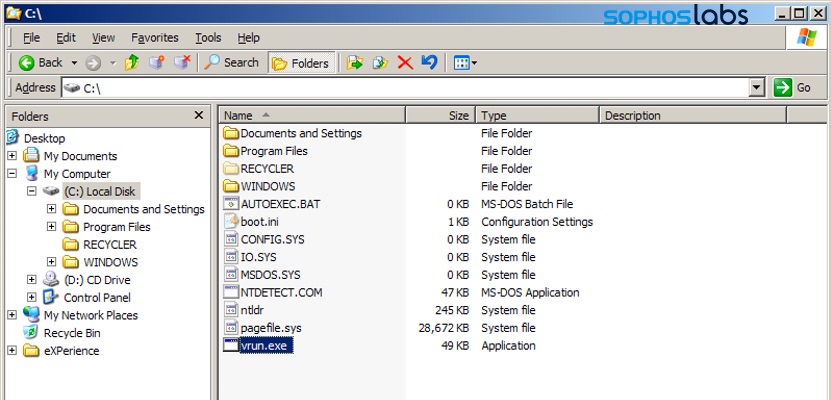Click the Go button
The width and height of the screenshot is (831, 400).
tap(793, 87)
